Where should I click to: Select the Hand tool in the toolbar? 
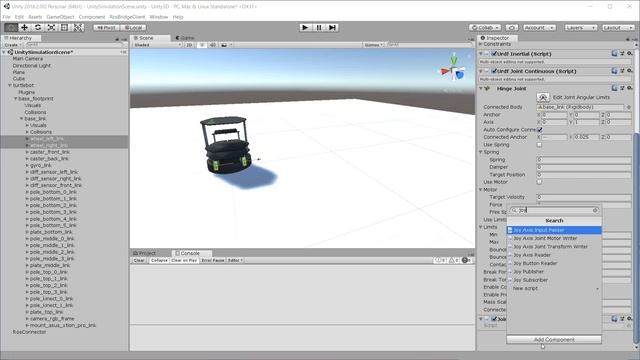point(11,27)
